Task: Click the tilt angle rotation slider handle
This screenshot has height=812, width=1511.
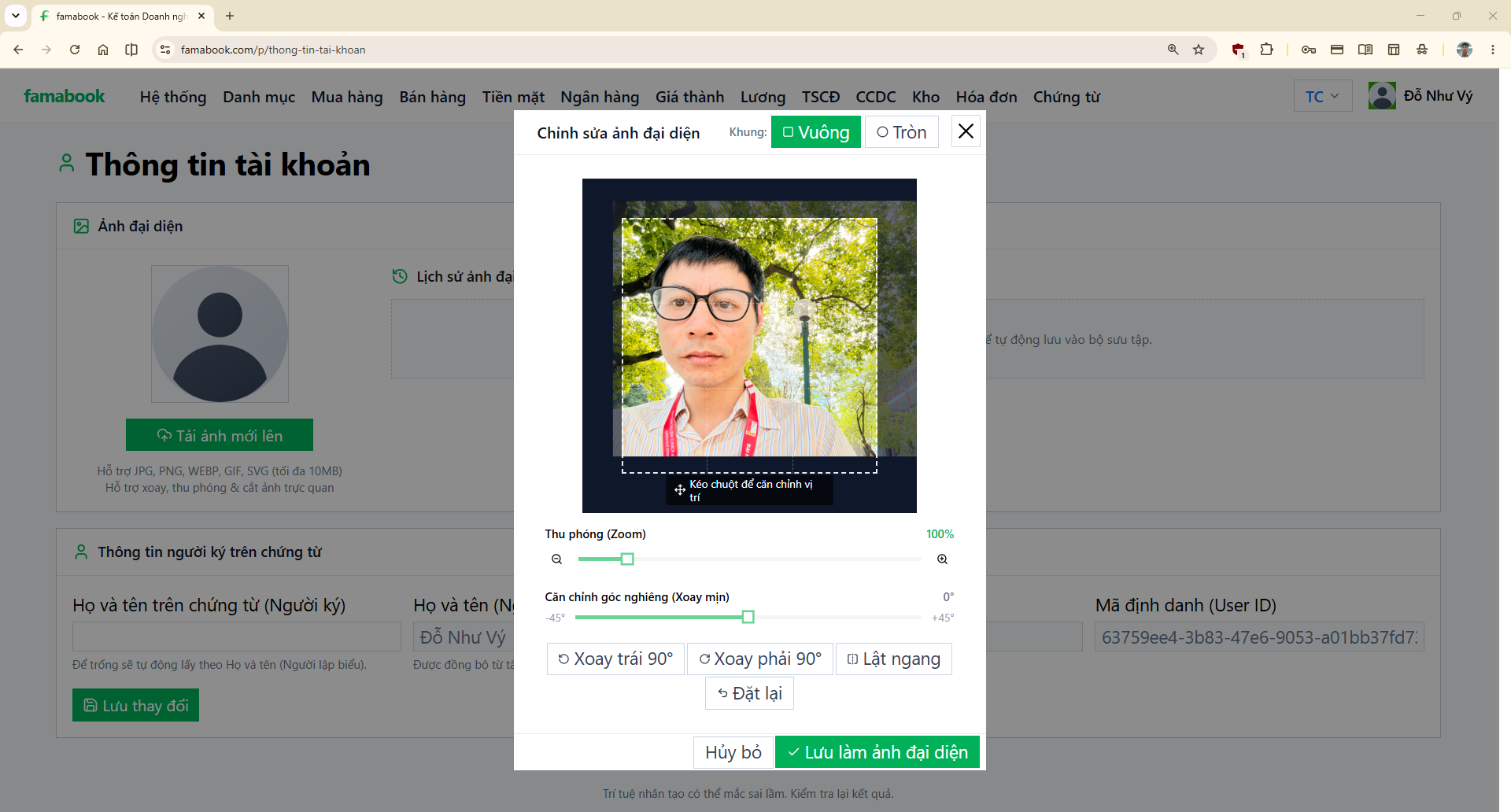Action: (748, 617)
